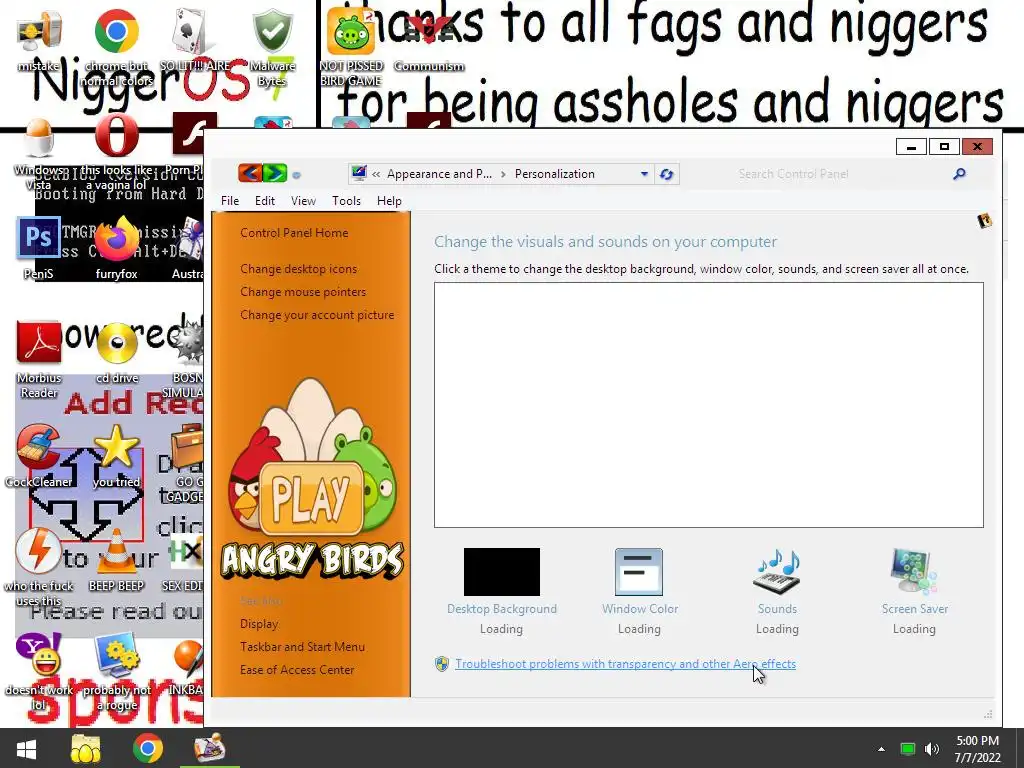
Task: Click the address bar computer icon
Action: pyautogui.click(x=359, y=173)
